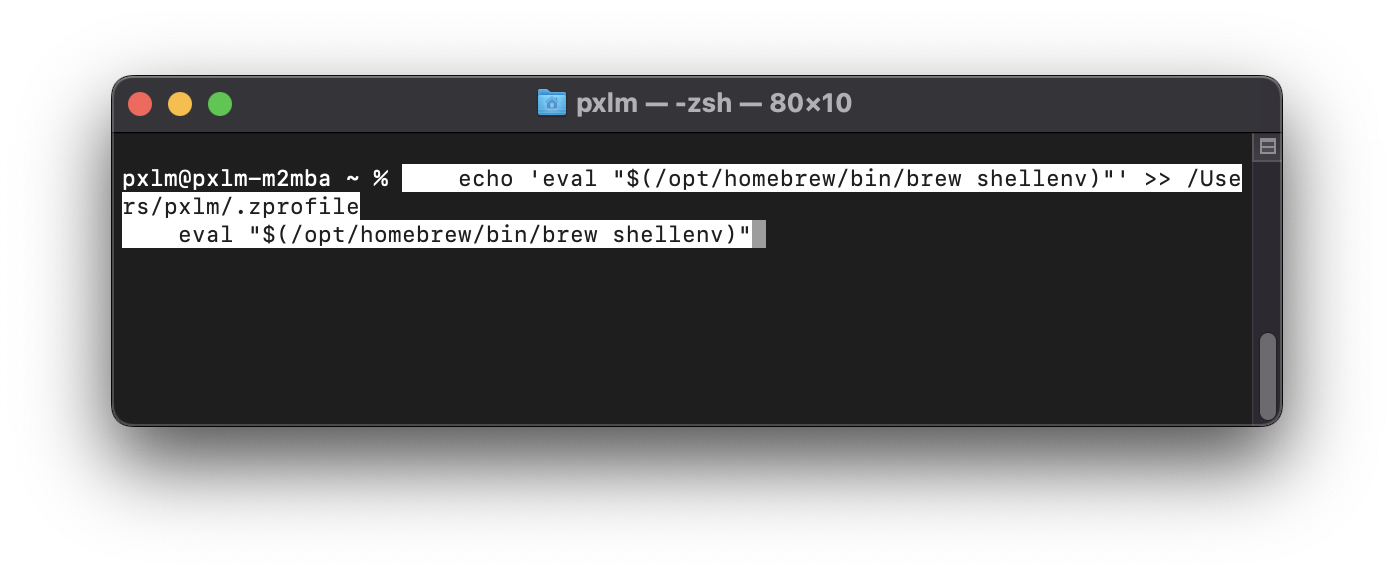Click "eval" at start of the third line
The image size is (1394, 574).
[x=205, y=235]
